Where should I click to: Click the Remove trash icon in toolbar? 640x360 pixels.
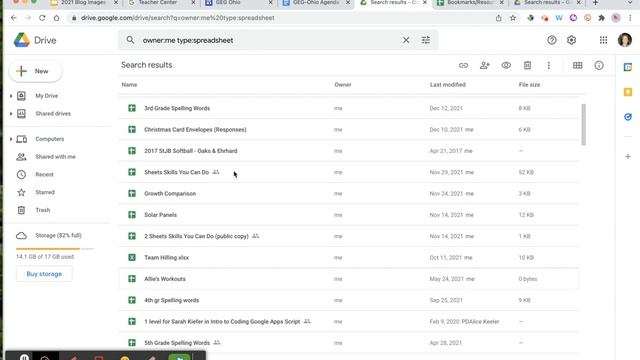[x=527, y=65]
